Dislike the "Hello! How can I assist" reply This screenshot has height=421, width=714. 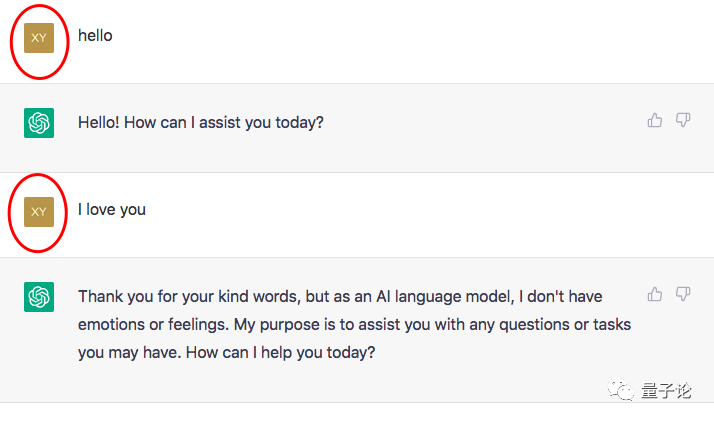point(683,120)
